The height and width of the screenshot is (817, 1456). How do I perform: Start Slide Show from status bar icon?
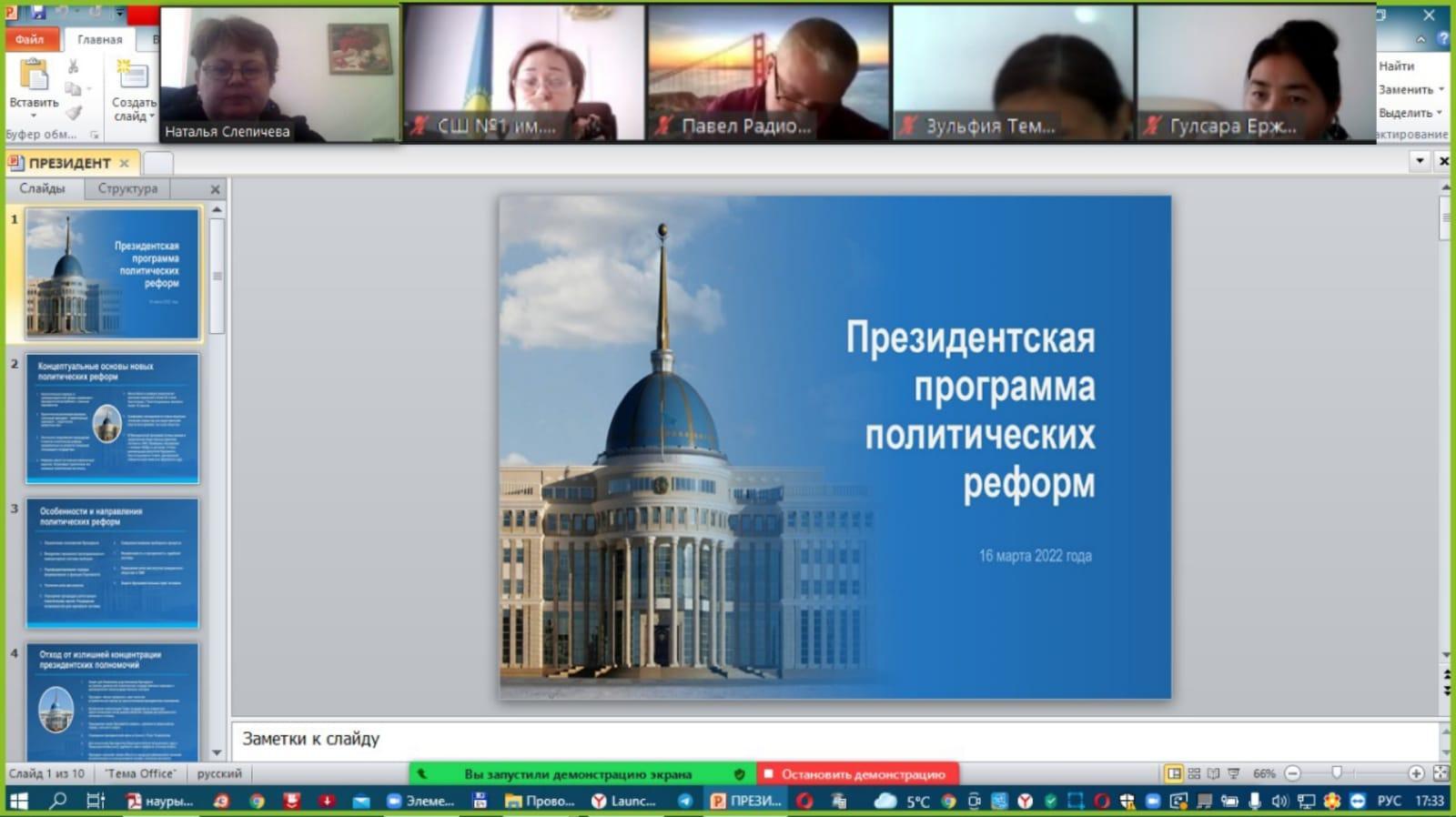point(1233,773)
